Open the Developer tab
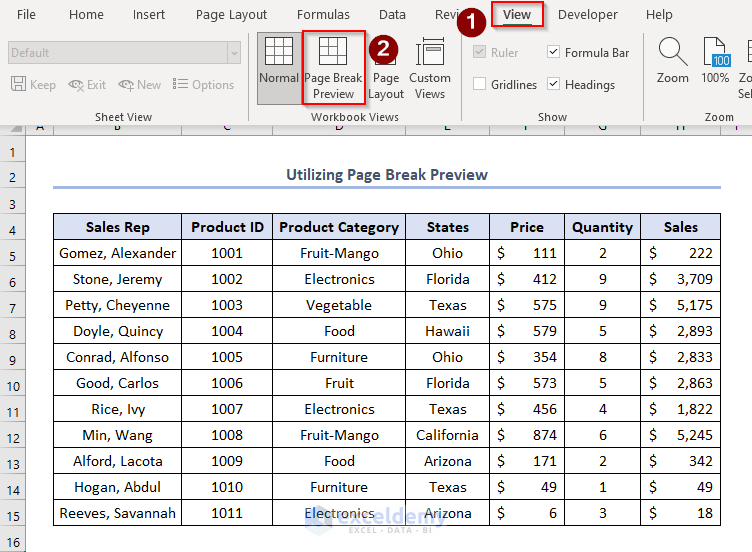Screen dimensions: 752x552 [x=588, y=15]
